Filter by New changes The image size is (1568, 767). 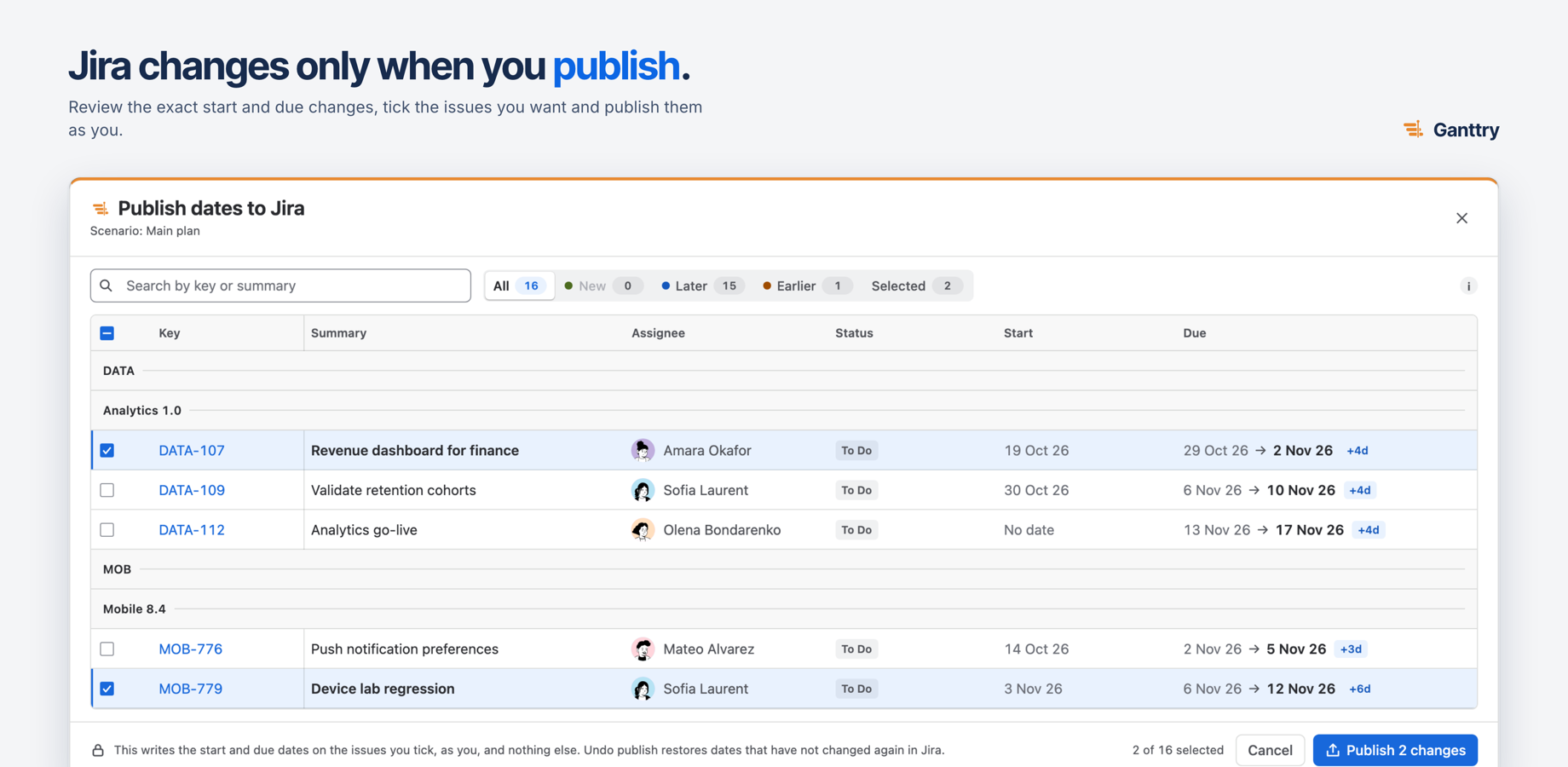[603, 285]
